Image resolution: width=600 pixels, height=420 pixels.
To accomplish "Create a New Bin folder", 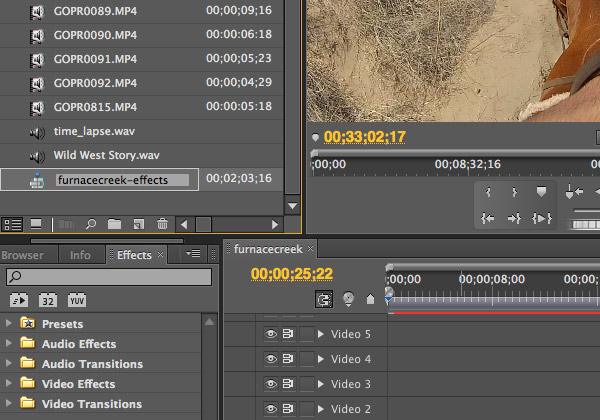I will tap(114, 224).
